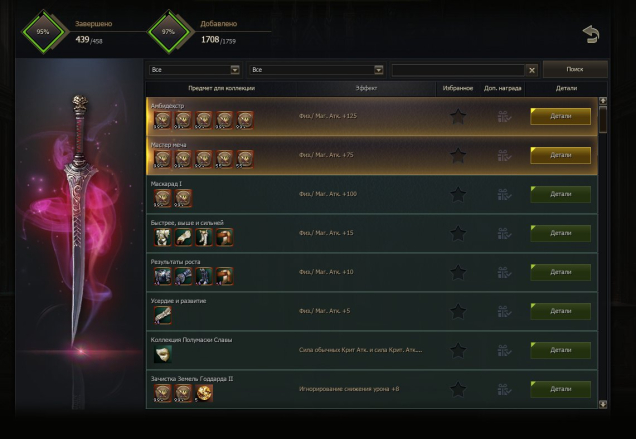The width and height of the screenshot is (636, 439).
Task: Mark Маскарад I collection as favorite
Action: click(458, 194)
